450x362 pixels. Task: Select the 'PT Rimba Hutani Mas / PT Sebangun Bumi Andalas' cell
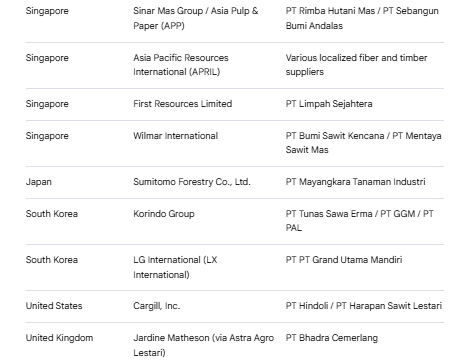362,18
